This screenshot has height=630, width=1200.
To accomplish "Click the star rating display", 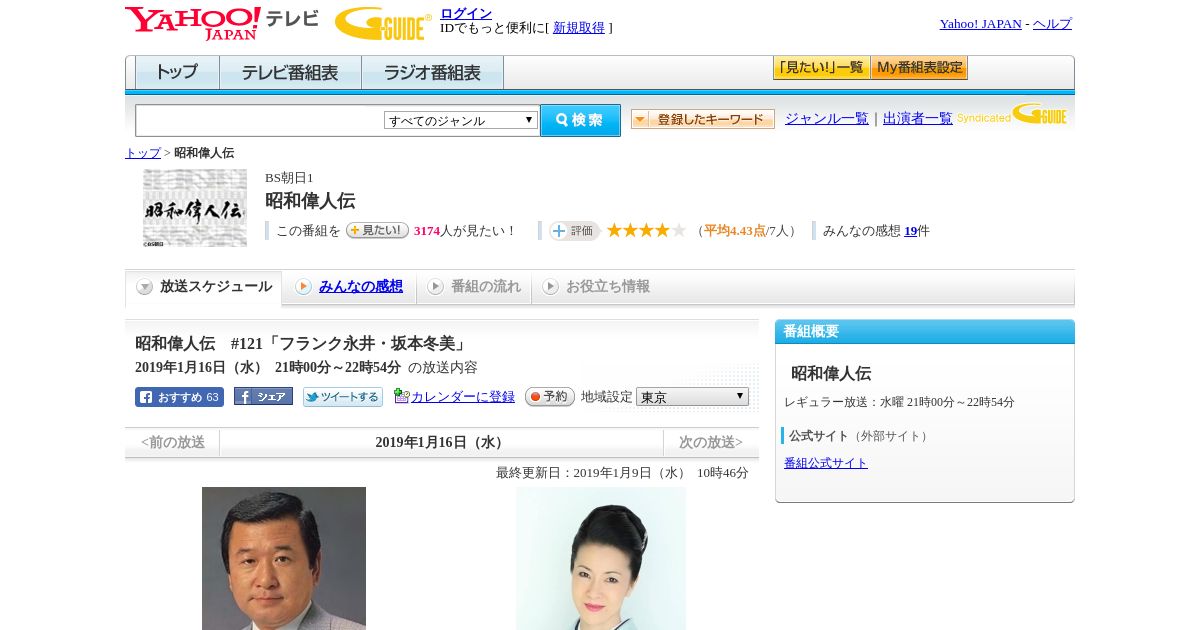I will pos(646,230).
